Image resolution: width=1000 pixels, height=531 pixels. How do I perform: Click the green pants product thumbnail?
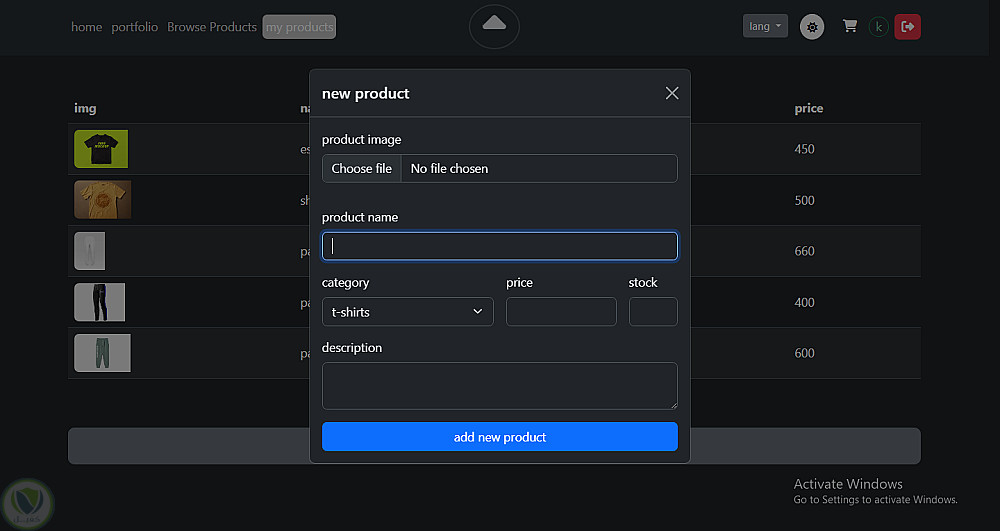(x=102, y=353)
